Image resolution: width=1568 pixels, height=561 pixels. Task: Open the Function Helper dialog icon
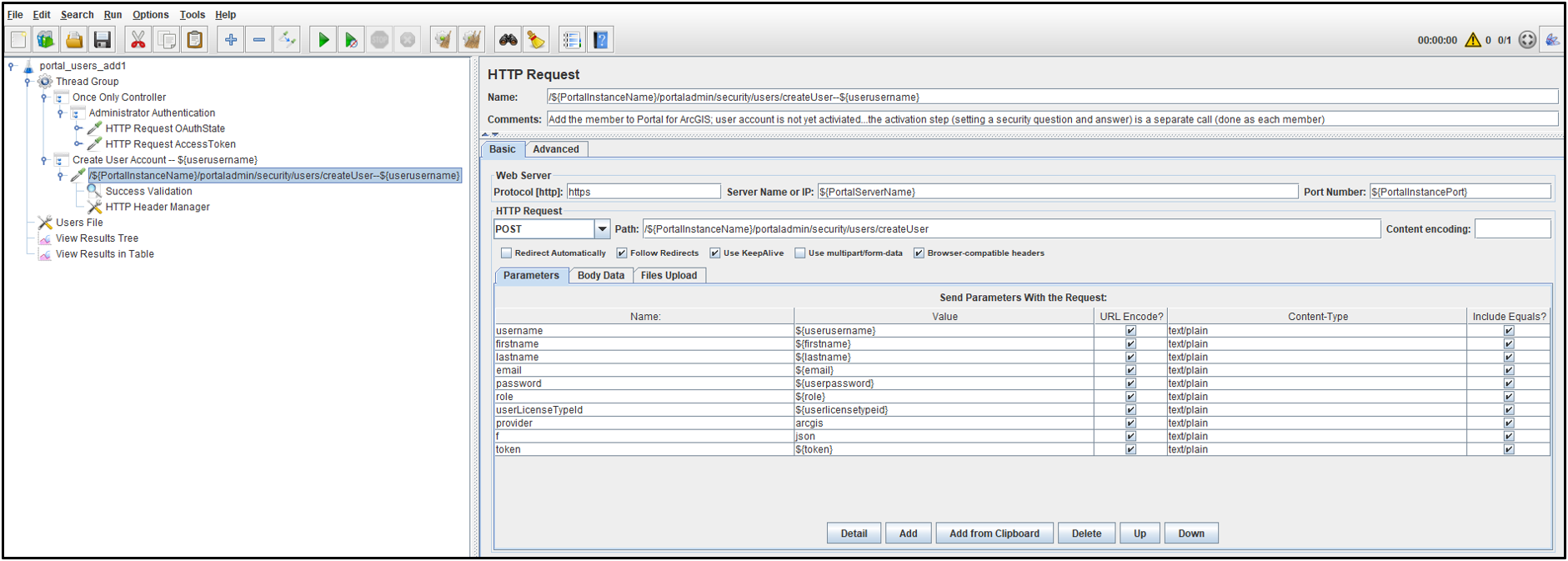[x=573, y=40]
